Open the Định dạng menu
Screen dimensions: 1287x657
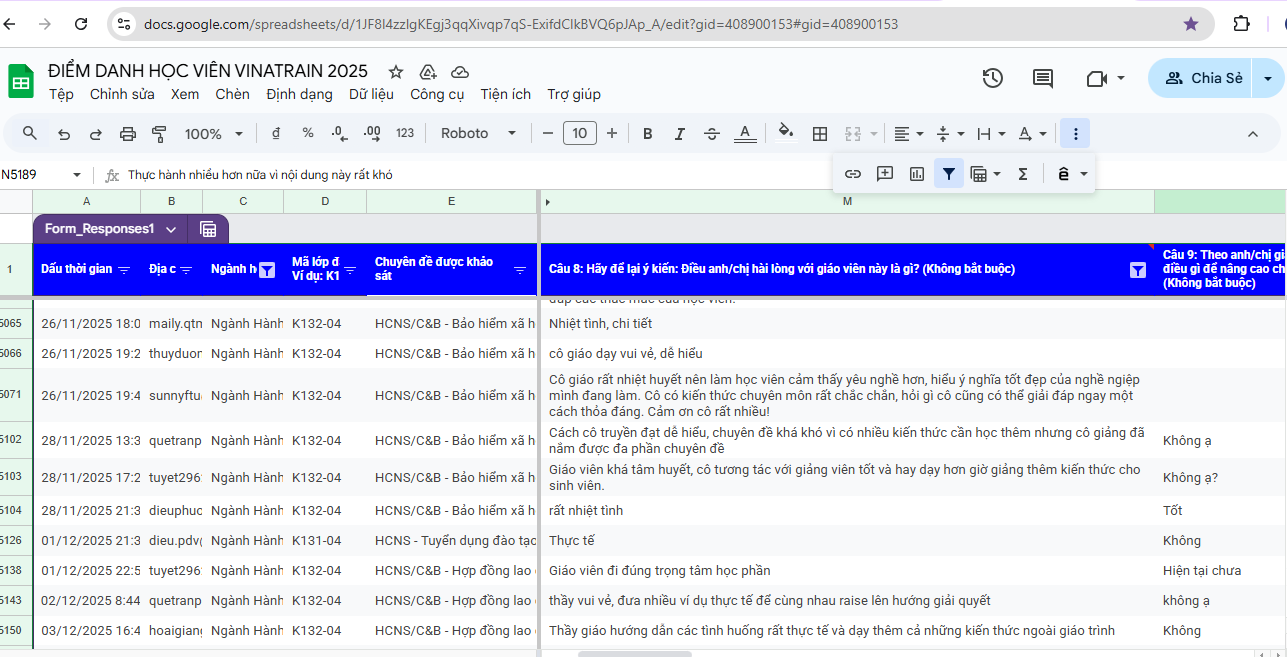299,94
